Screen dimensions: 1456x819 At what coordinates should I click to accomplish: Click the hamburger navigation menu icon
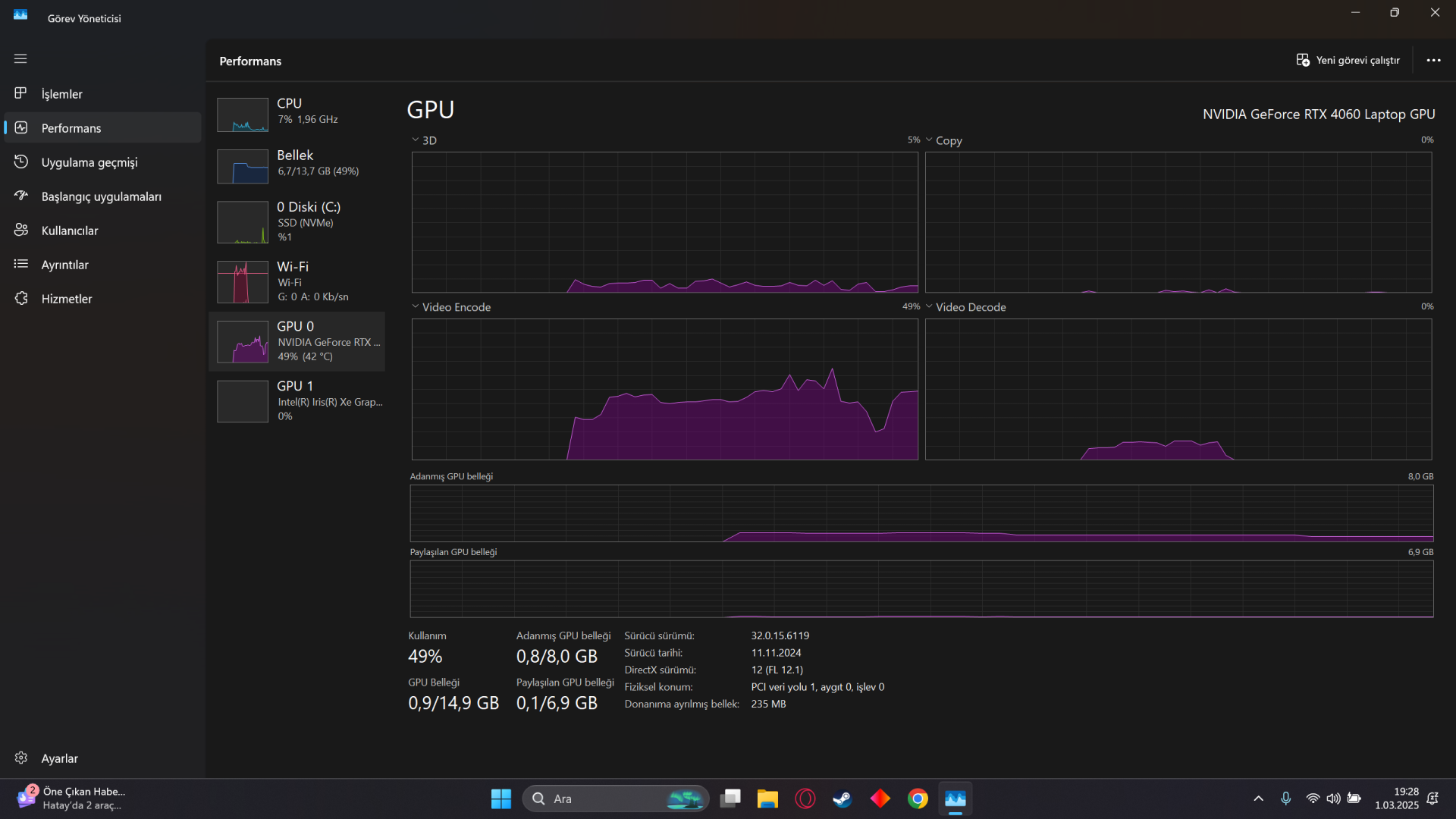click(20, 58)
